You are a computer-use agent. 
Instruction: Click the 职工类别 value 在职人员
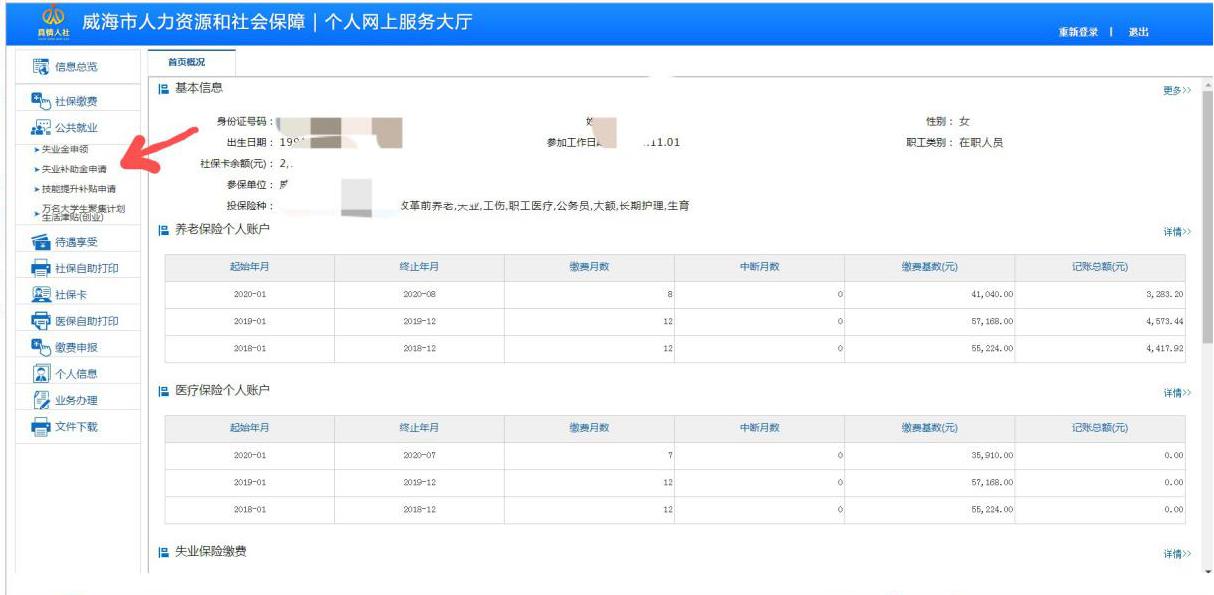(x=981, y=143)
